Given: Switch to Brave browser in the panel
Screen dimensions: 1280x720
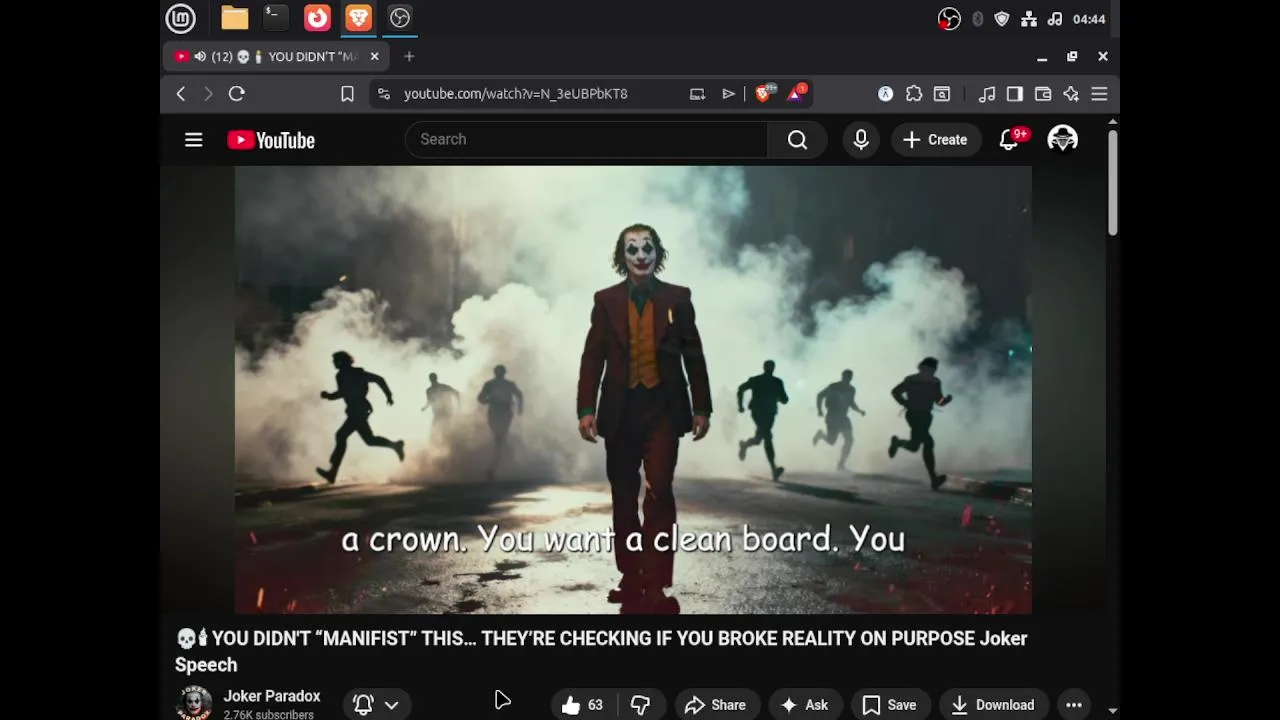Looking at the screenshot, I should (358, 18).
